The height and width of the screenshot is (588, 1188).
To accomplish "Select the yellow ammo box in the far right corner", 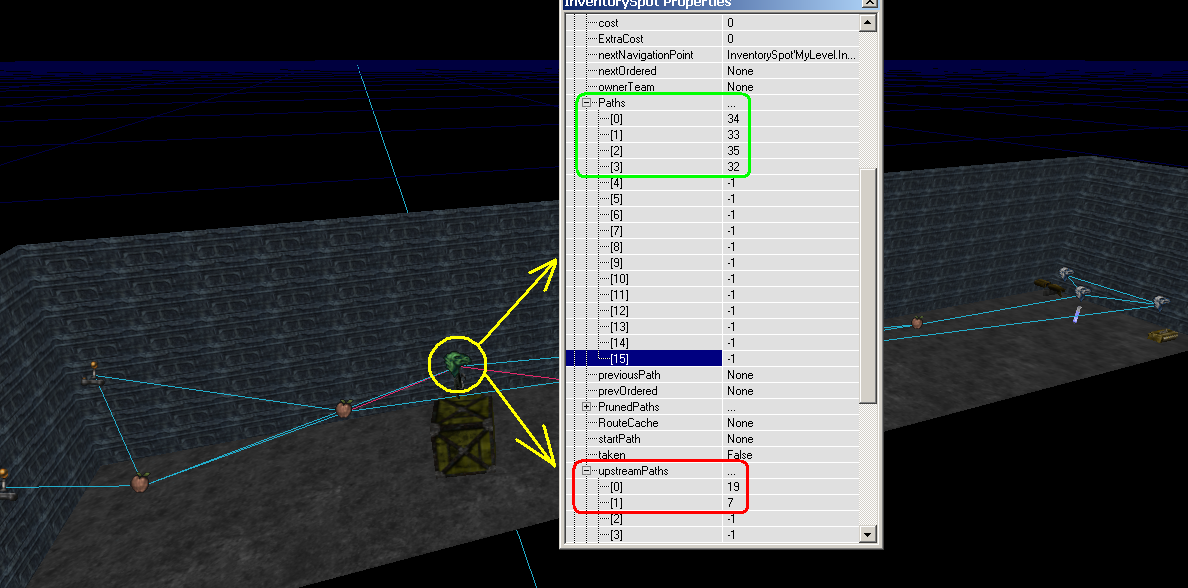I will tap(1163, 334).
